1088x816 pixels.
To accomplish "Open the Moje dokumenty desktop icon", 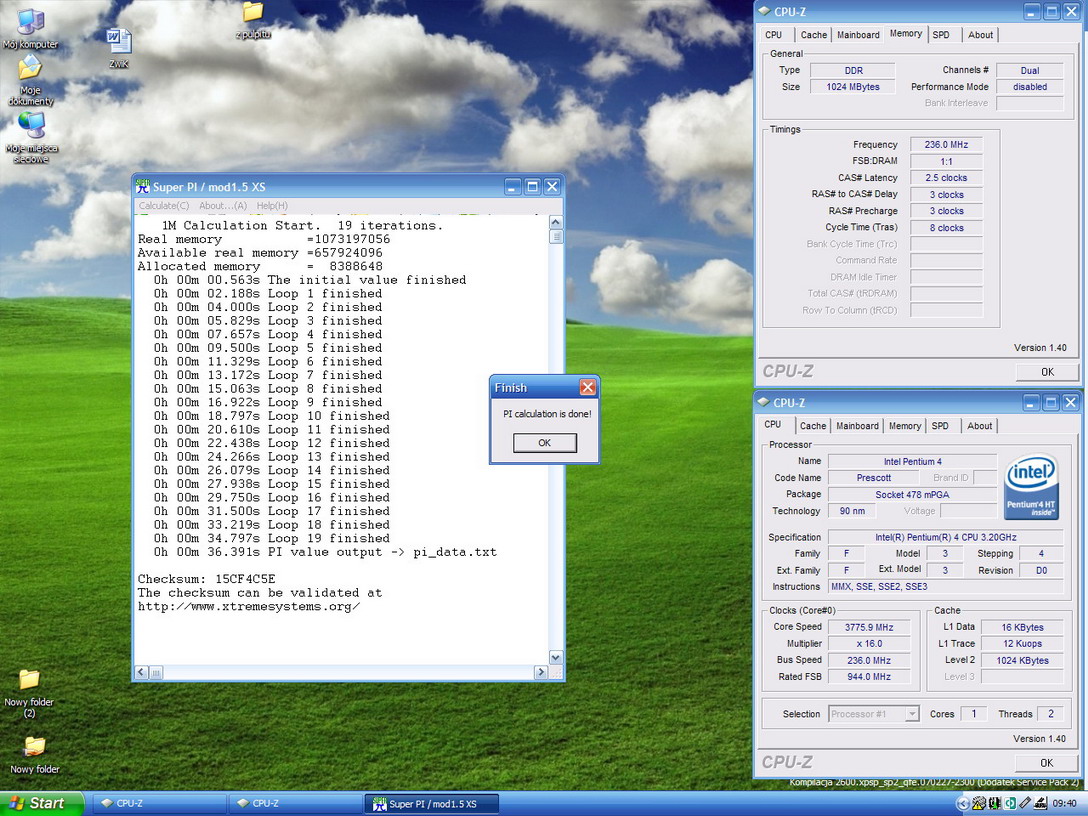I will 31,80.
